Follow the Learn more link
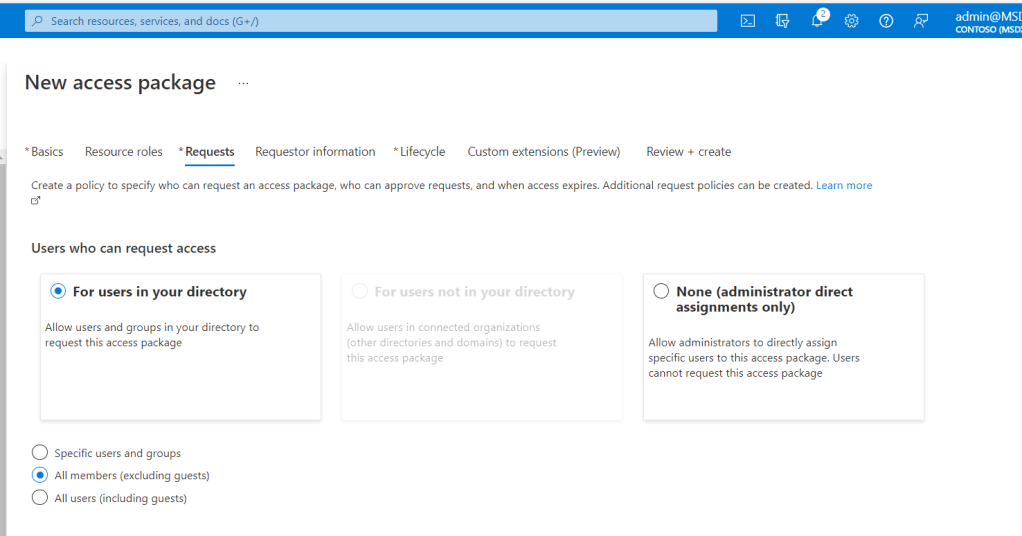Image resolution: width=1022 pixels, height=536 pixels. 843,185
